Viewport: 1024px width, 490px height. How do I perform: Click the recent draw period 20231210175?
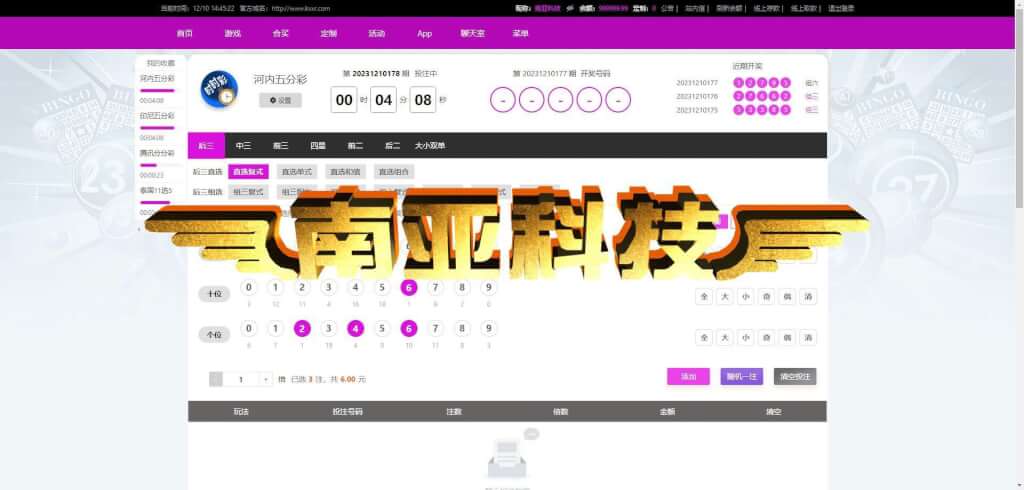click(x=697, y=110)
